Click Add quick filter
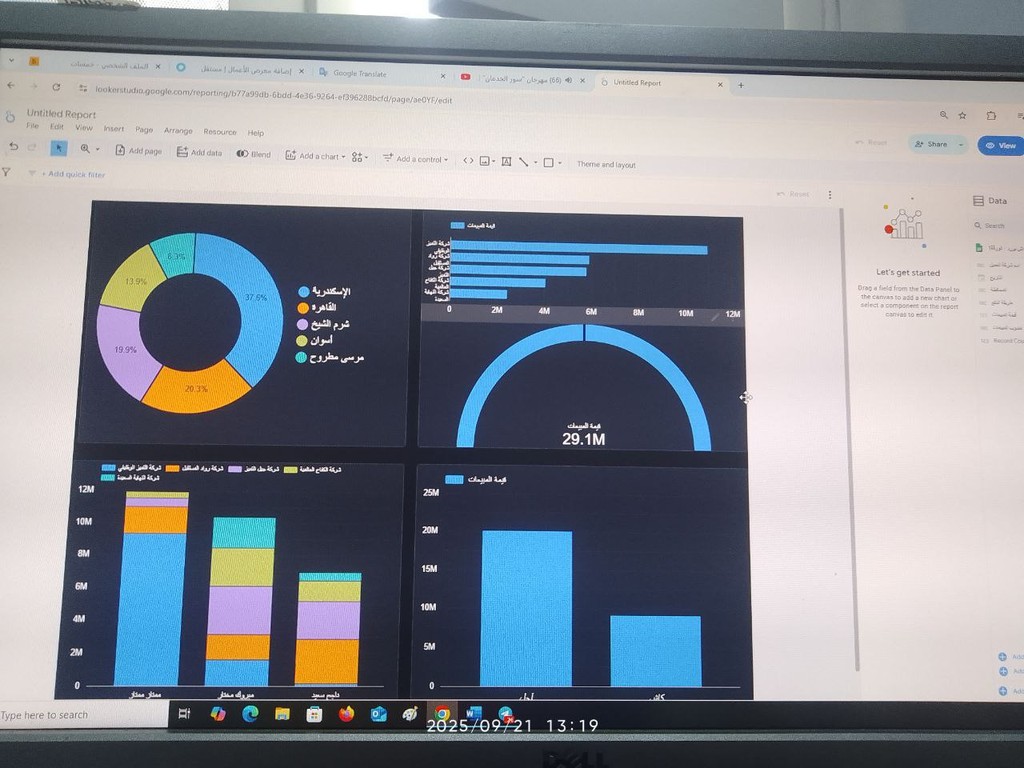 [73, 174]
